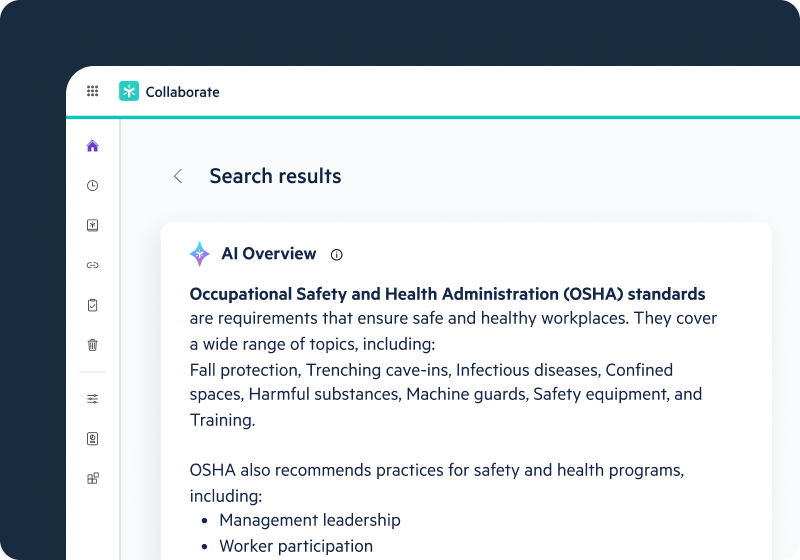Click the info icon beside AI Overview
800x560 pixels.
click(x=336, y=255)
